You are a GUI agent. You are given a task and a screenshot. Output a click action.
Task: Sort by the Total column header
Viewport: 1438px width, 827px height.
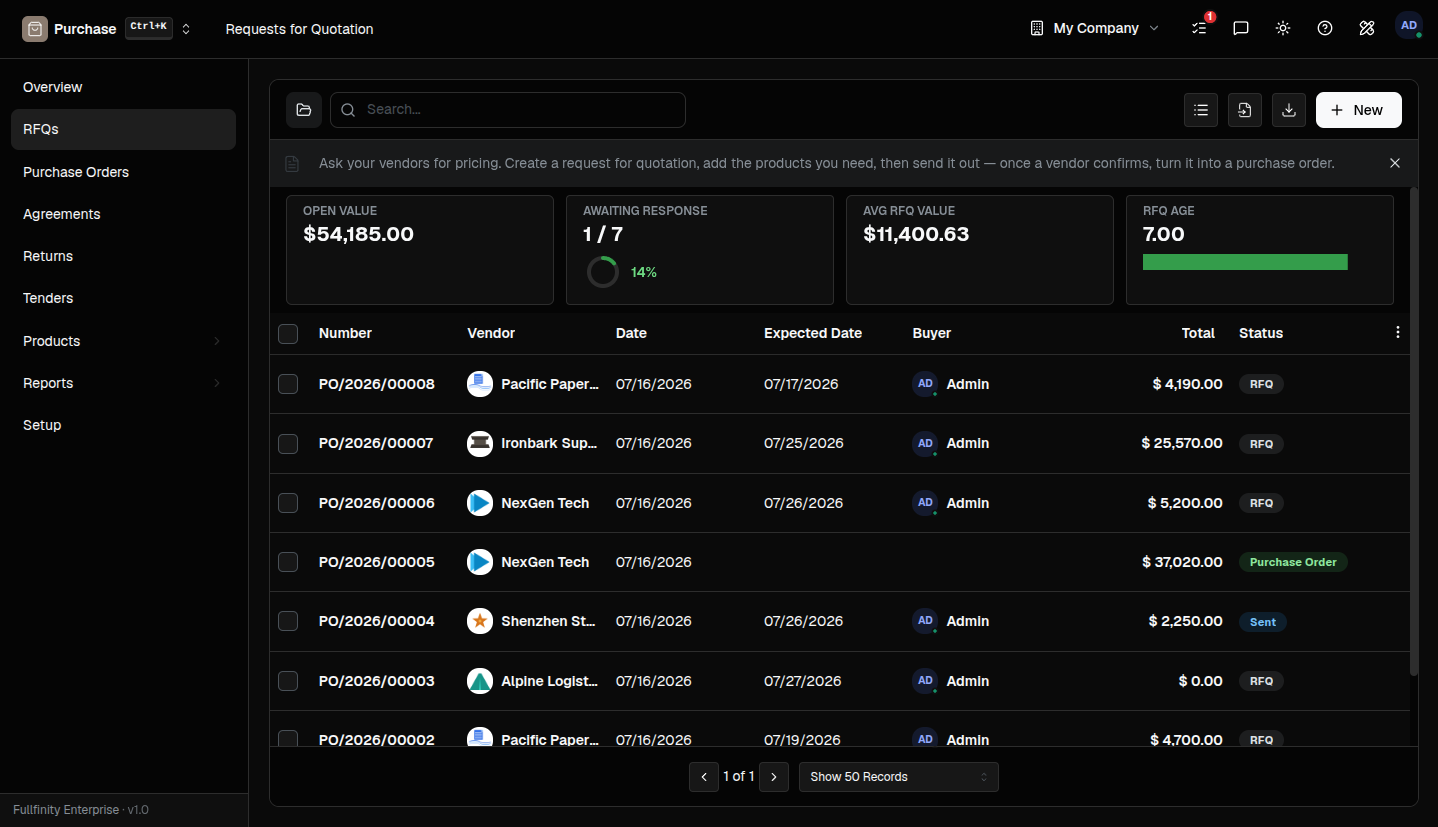tap(1198, 333)
